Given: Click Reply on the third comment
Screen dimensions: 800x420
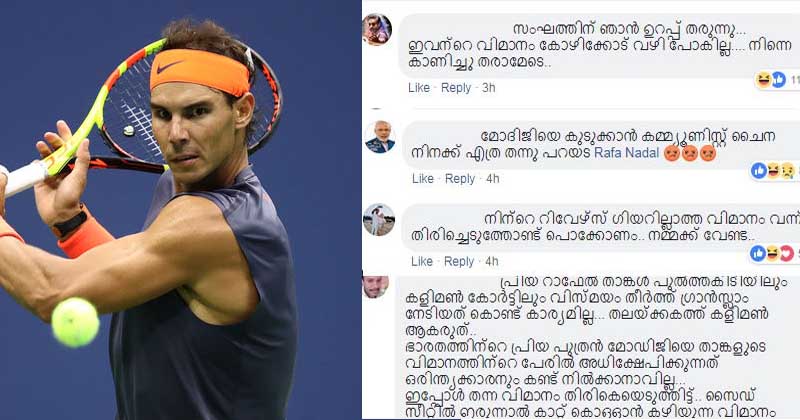Looking at the screenshot, I should click(459, 261).
